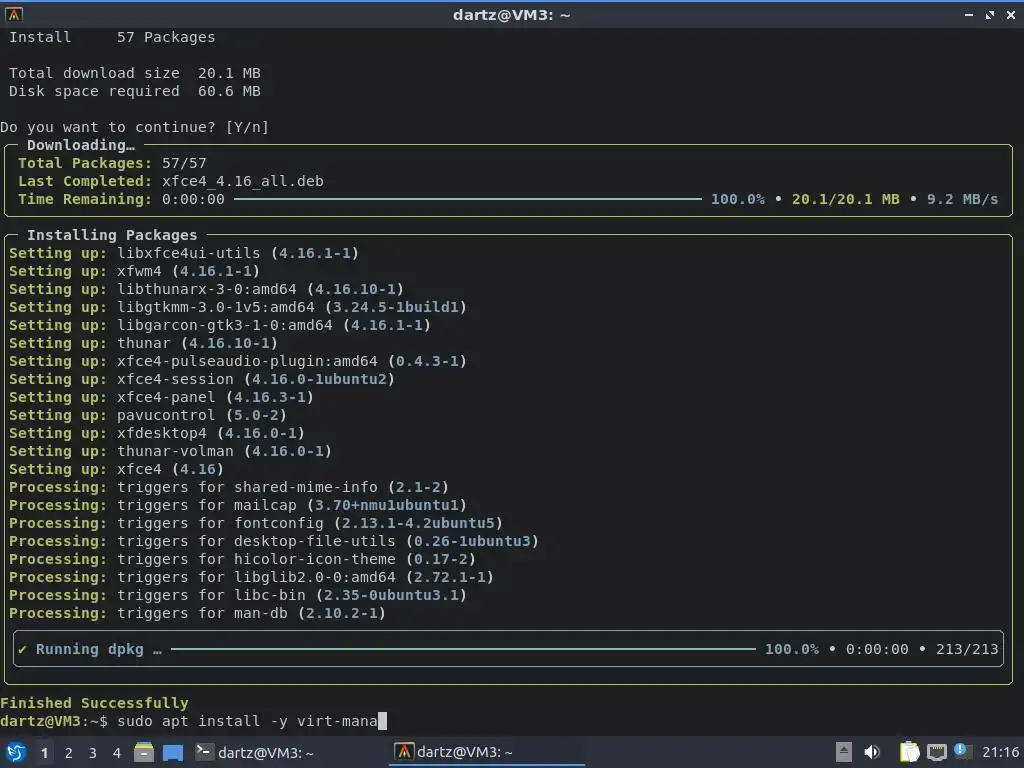This screenshot has width=1024, height=768.
Task: Click the 'Setting up: libthunarx-3-0:amd64' line
Action: coord(206,289)
